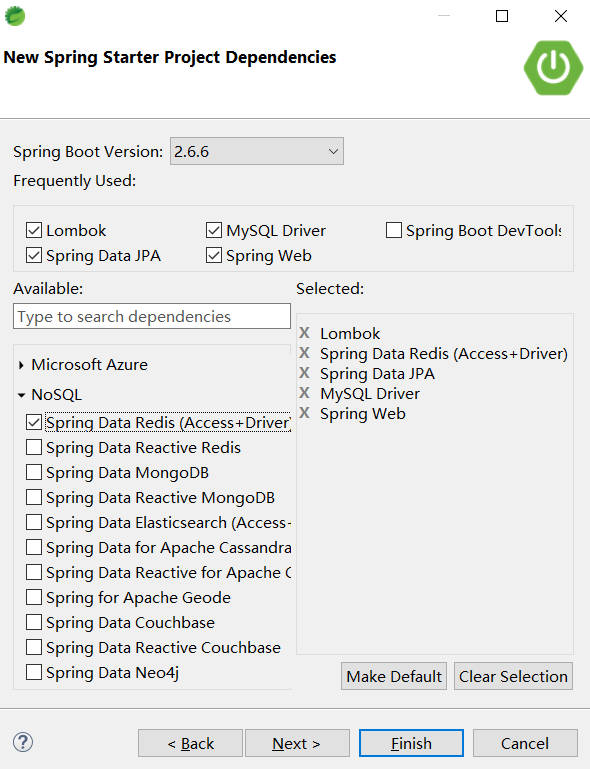The height and width of the screenshot is (769, 590).
Task: Expand the Microsoft Azure category
Action: [21, 365]
